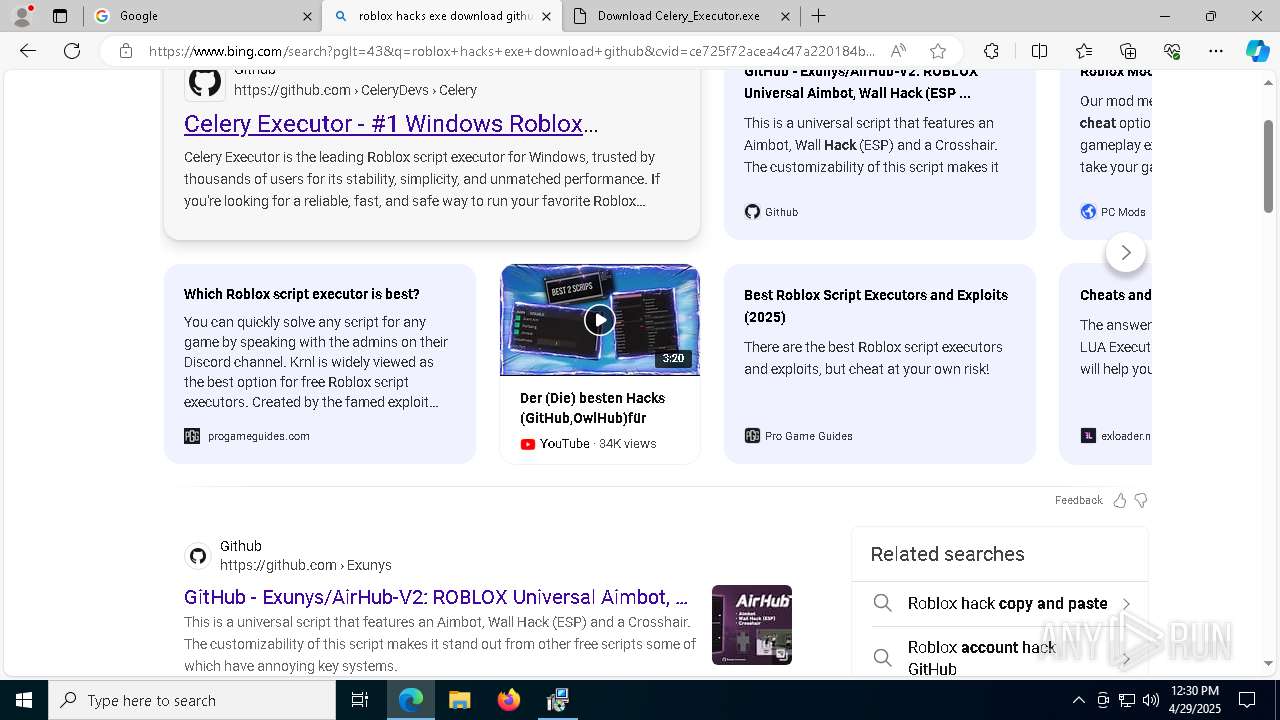Open the notification center

click(1247, 700)
